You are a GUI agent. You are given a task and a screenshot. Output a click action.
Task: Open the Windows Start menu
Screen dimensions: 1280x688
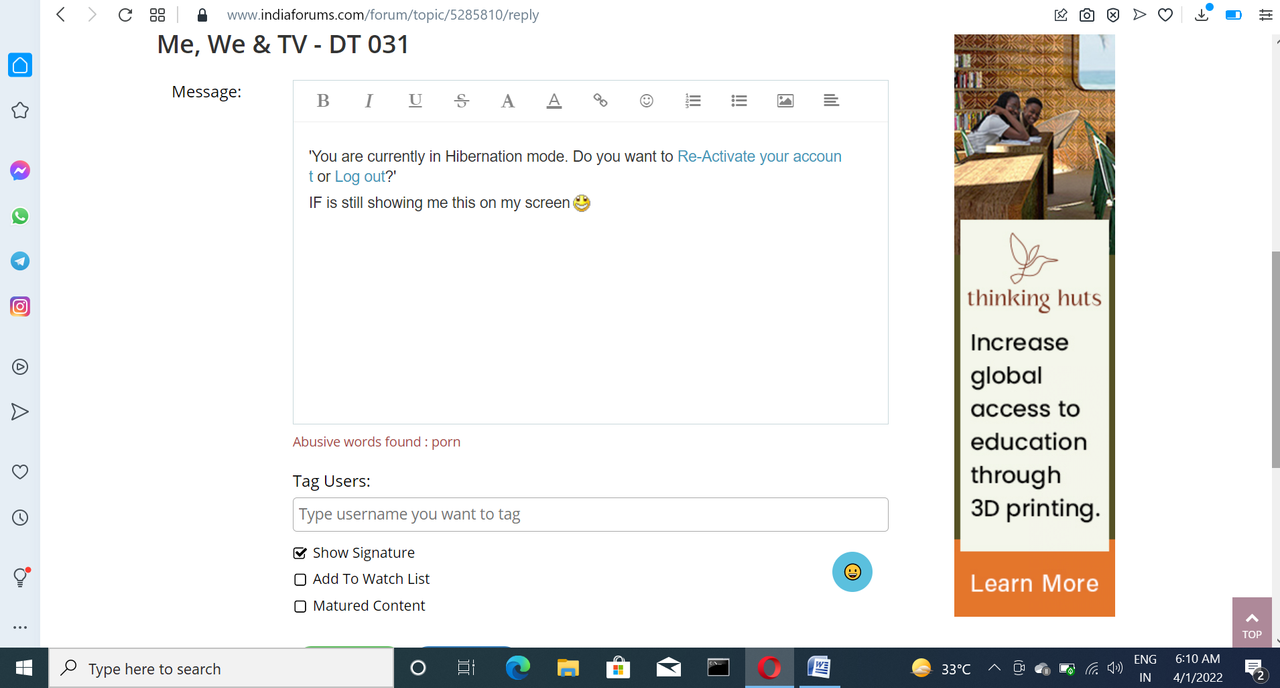click(x=23, y=668)
